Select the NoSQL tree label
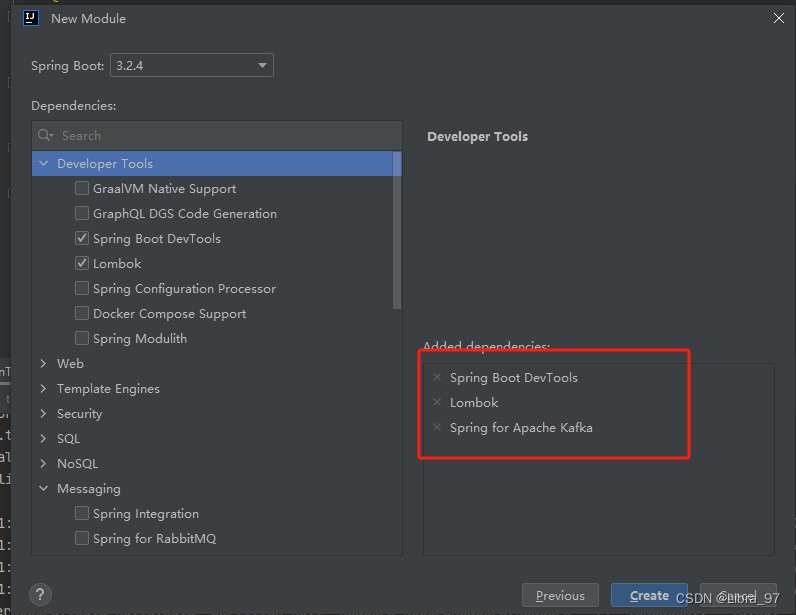The width and height of the screenshot is (796, 615). 77,464
